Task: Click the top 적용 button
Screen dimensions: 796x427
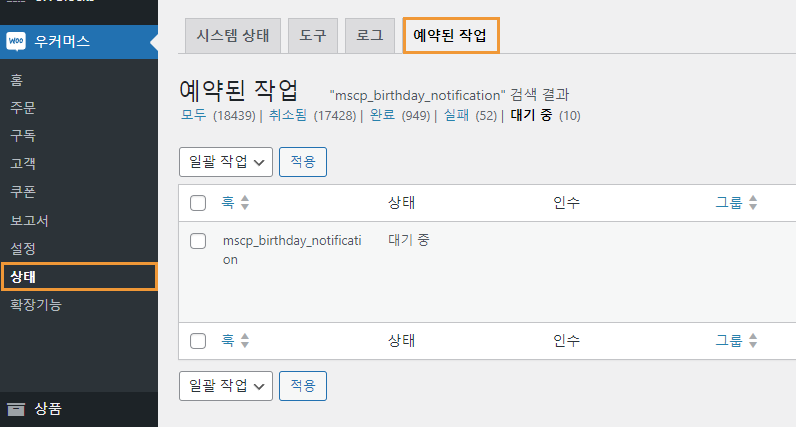Action: [x=303, y=162]
